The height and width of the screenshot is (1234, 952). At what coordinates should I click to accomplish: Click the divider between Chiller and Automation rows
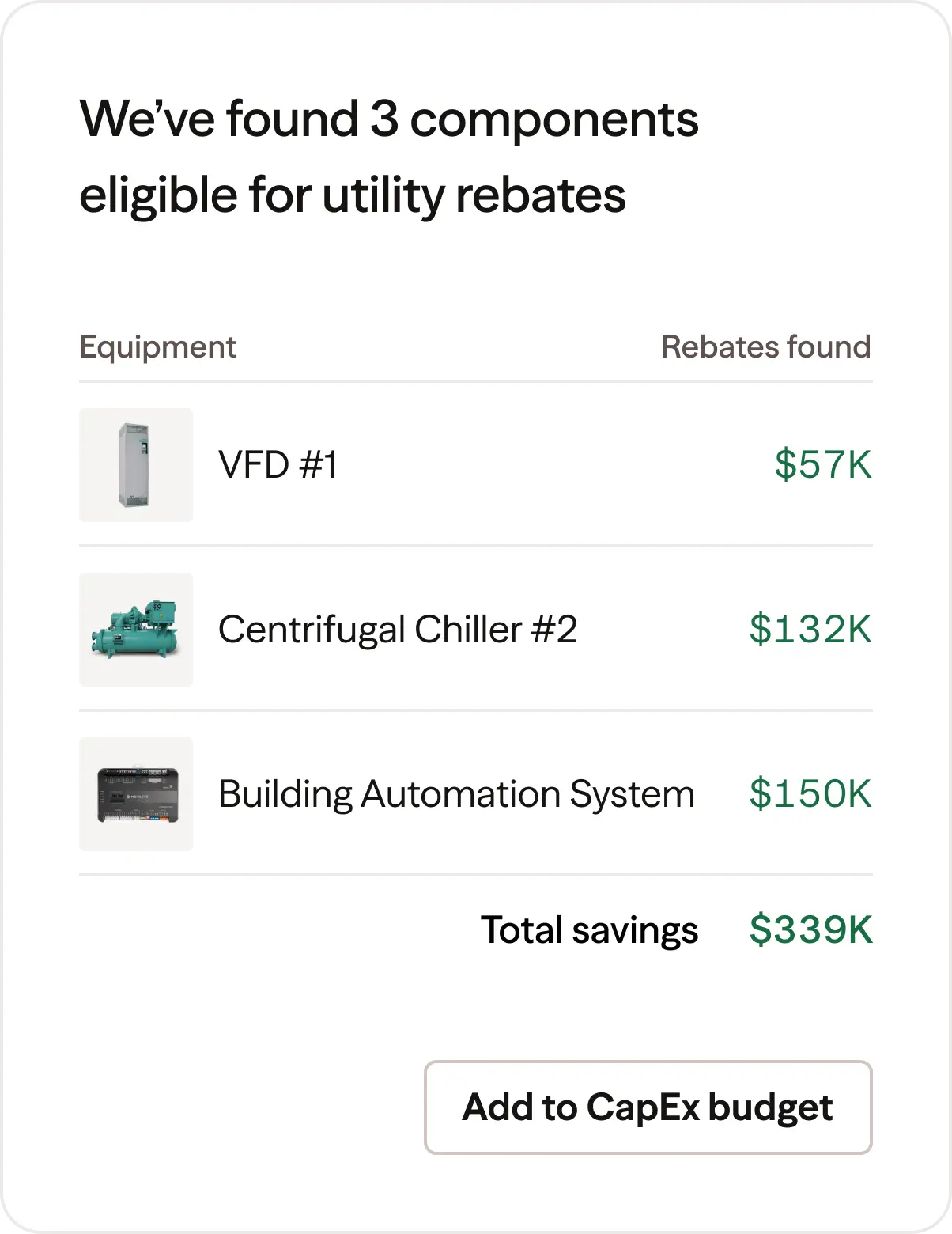click(475, 710)
